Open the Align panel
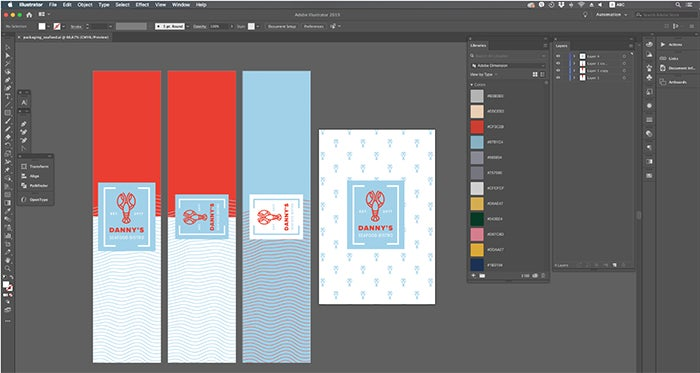Screen dimensions: 700x373 [x=30, y=176]
